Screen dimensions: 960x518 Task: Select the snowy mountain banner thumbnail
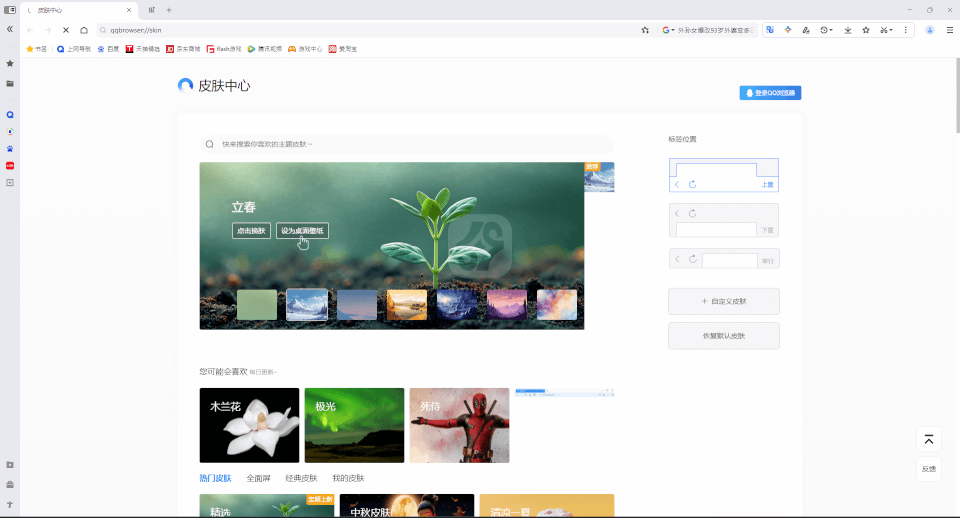(307, 305)
